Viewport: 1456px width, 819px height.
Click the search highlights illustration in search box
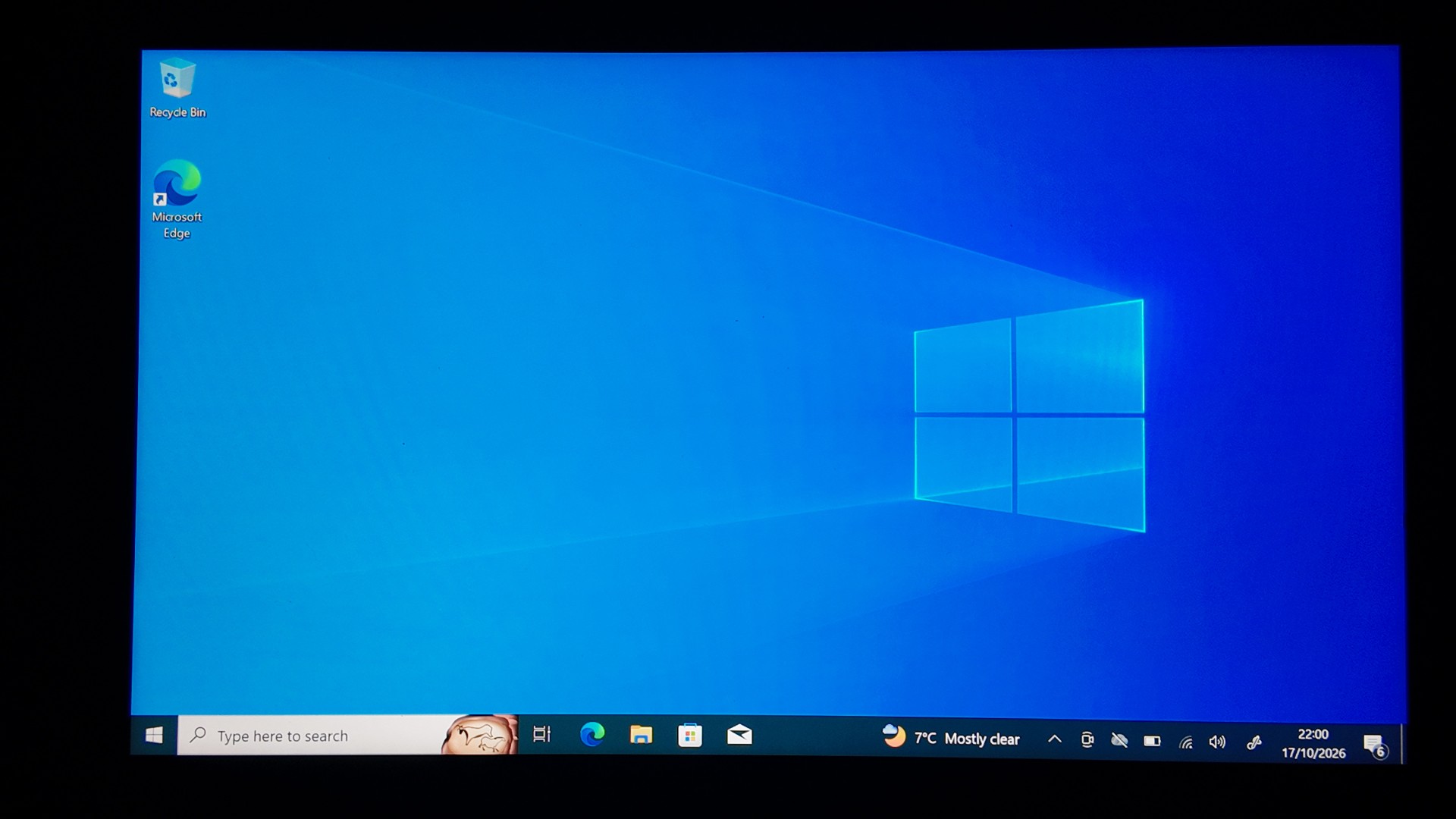click(479, 735)
